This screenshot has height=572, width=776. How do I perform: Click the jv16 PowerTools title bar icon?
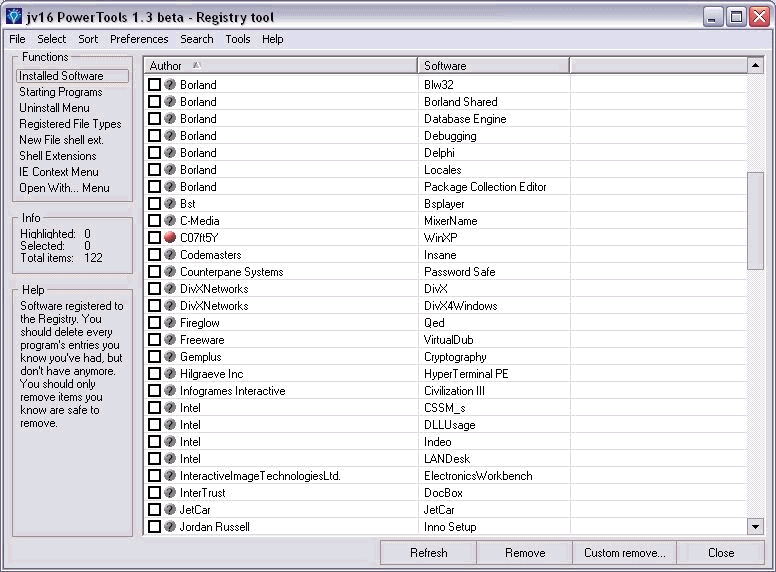pyautogui.click(x=14, y=16)
